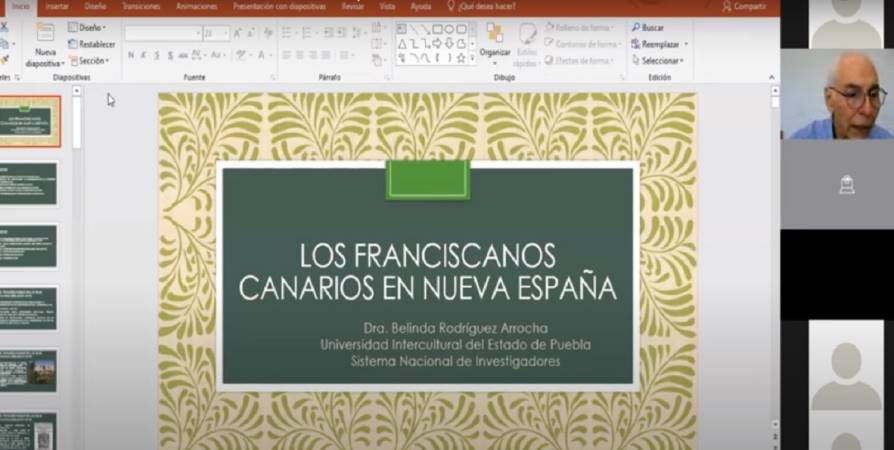Choose the Down Arrow block shape
This screenshot has width=894, height=450.
point(449,44)
